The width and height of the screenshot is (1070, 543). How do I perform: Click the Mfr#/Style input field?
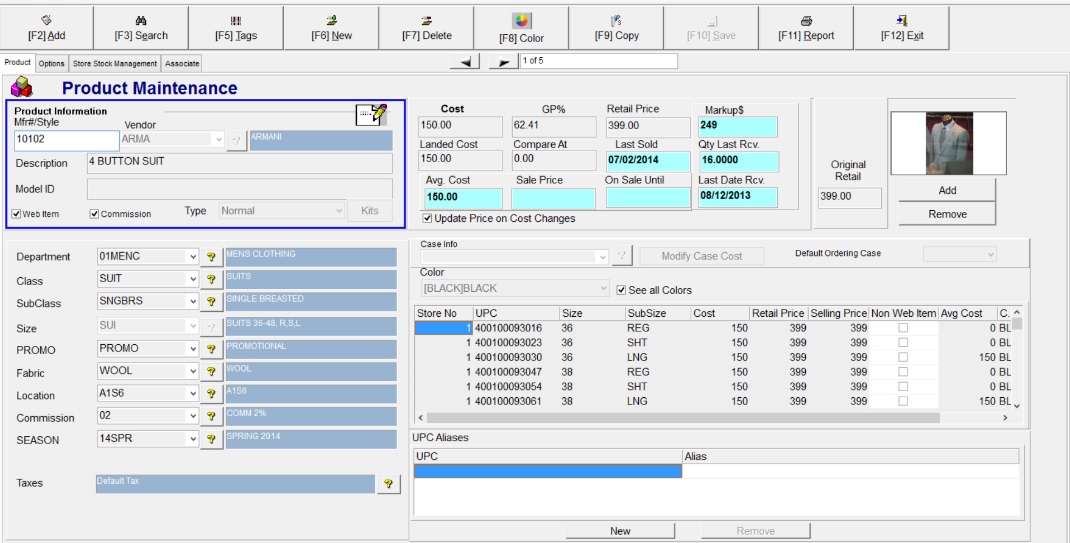tap(66, 140)
